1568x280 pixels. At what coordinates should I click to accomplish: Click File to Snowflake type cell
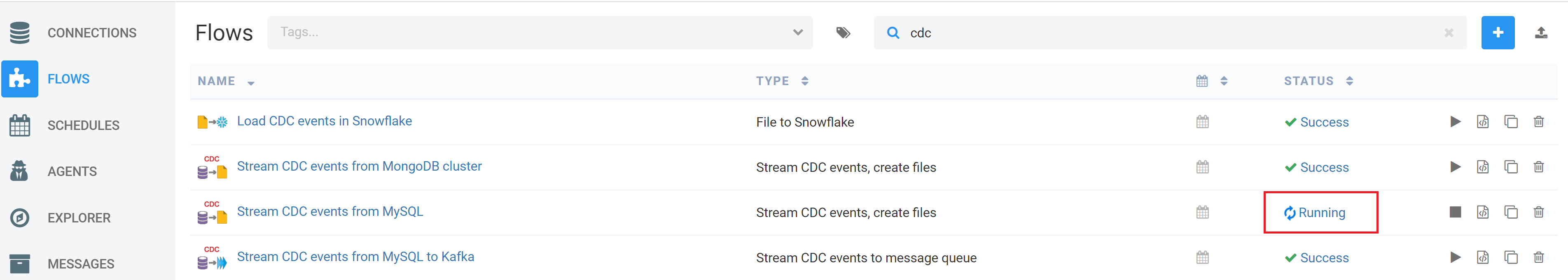point(805,122)
